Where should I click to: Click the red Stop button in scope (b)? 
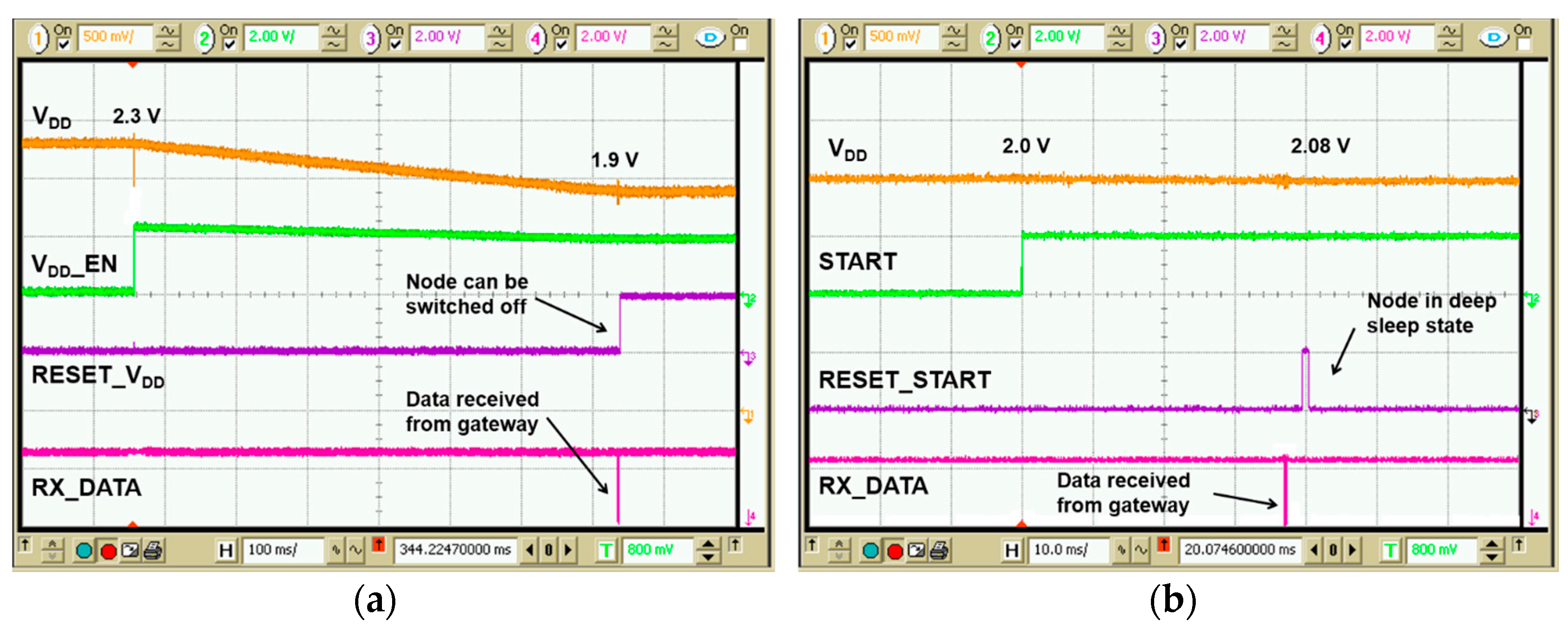[x=895, y=551]
